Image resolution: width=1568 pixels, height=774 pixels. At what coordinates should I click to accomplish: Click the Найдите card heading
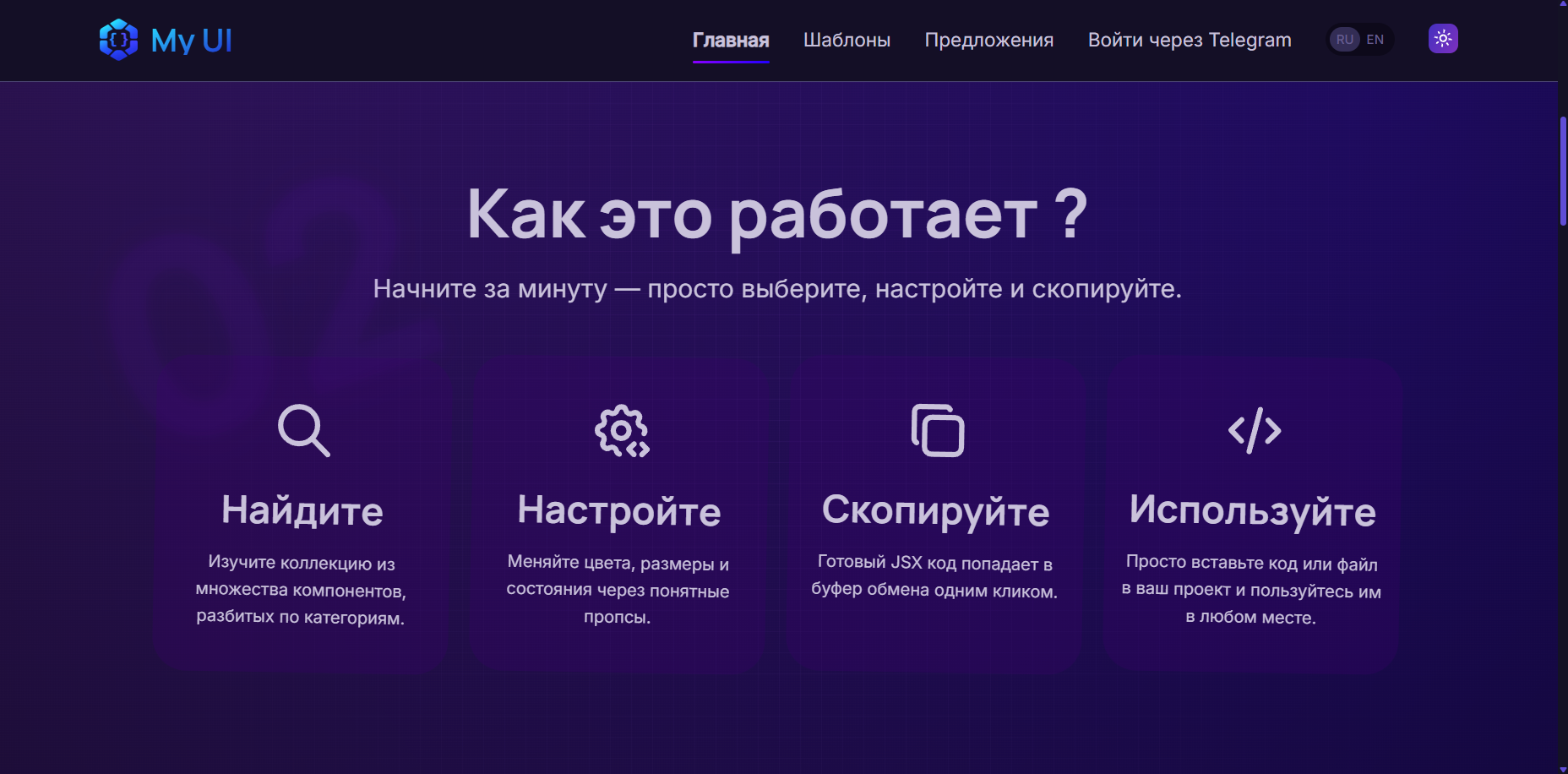tap(302, 510)
